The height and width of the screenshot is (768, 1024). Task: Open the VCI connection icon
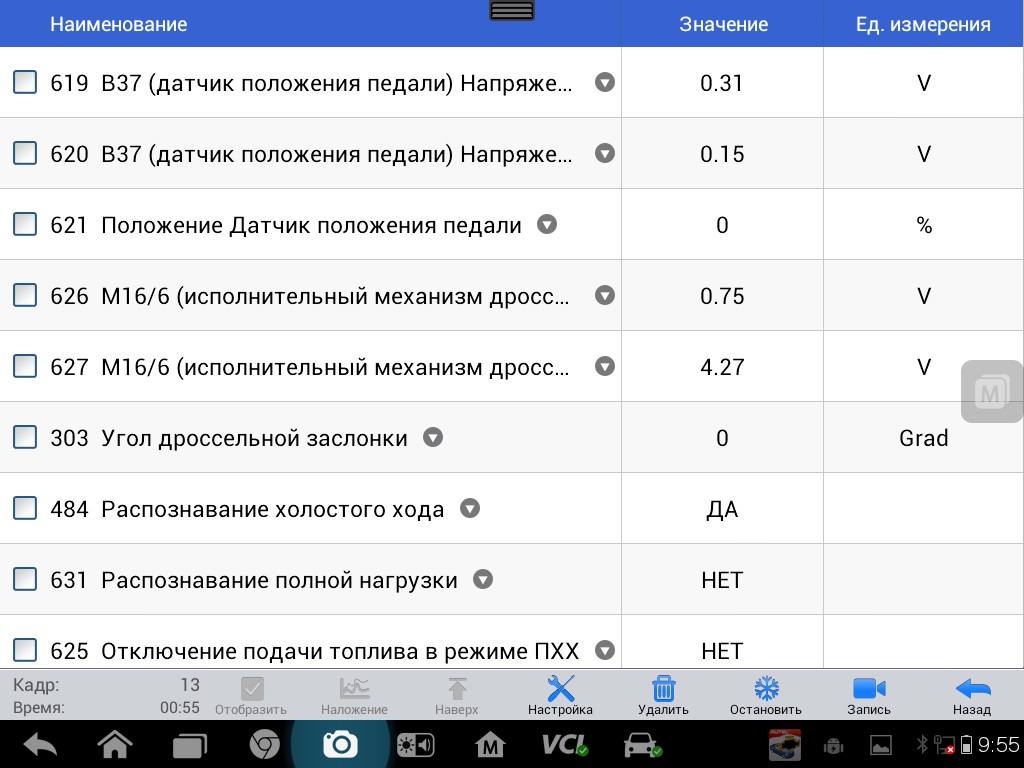pyautogui.click(x=564, y=744)
